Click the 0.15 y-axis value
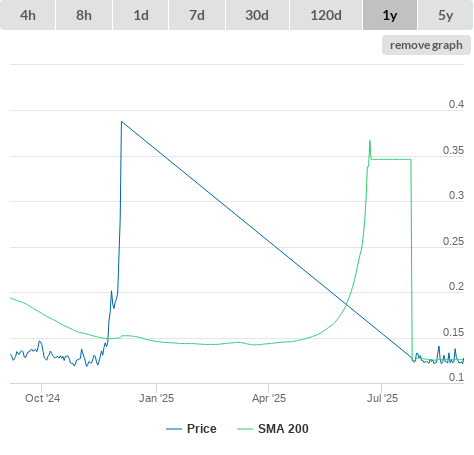The height and width of the screenshot is (455, 474). click(x=453, y=332)
